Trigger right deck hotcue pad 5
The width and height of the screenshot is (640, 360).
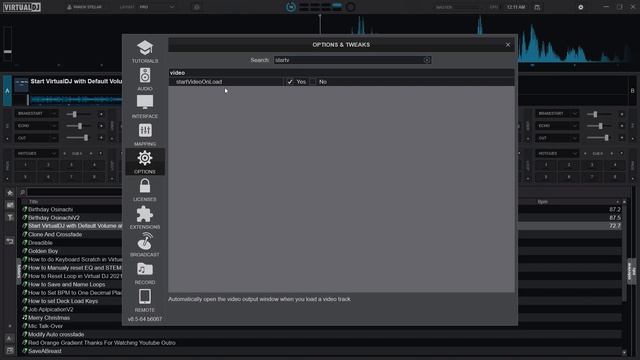(x=546, y=177)
